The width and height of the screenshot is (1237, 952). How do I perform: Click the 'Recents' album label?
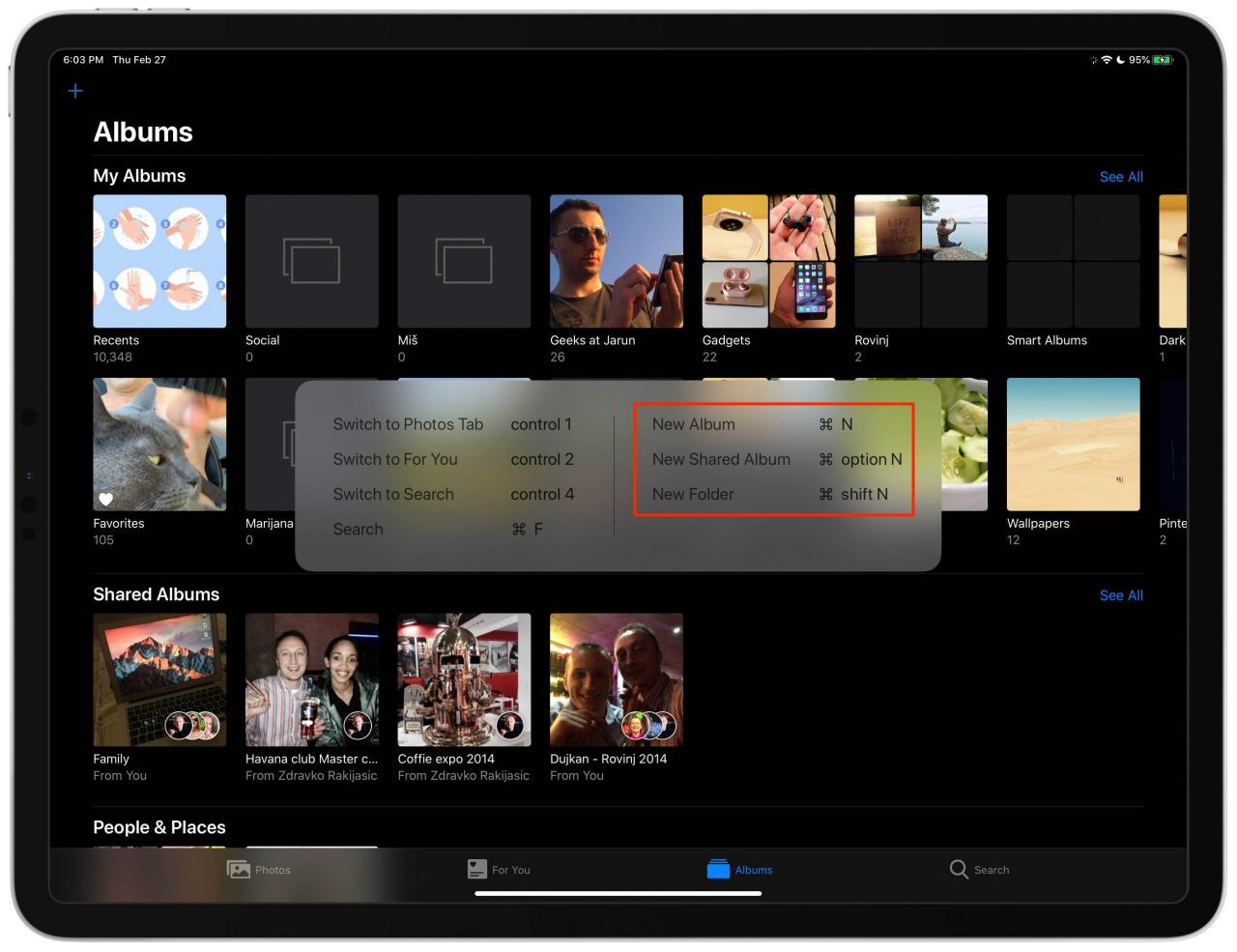116,340
